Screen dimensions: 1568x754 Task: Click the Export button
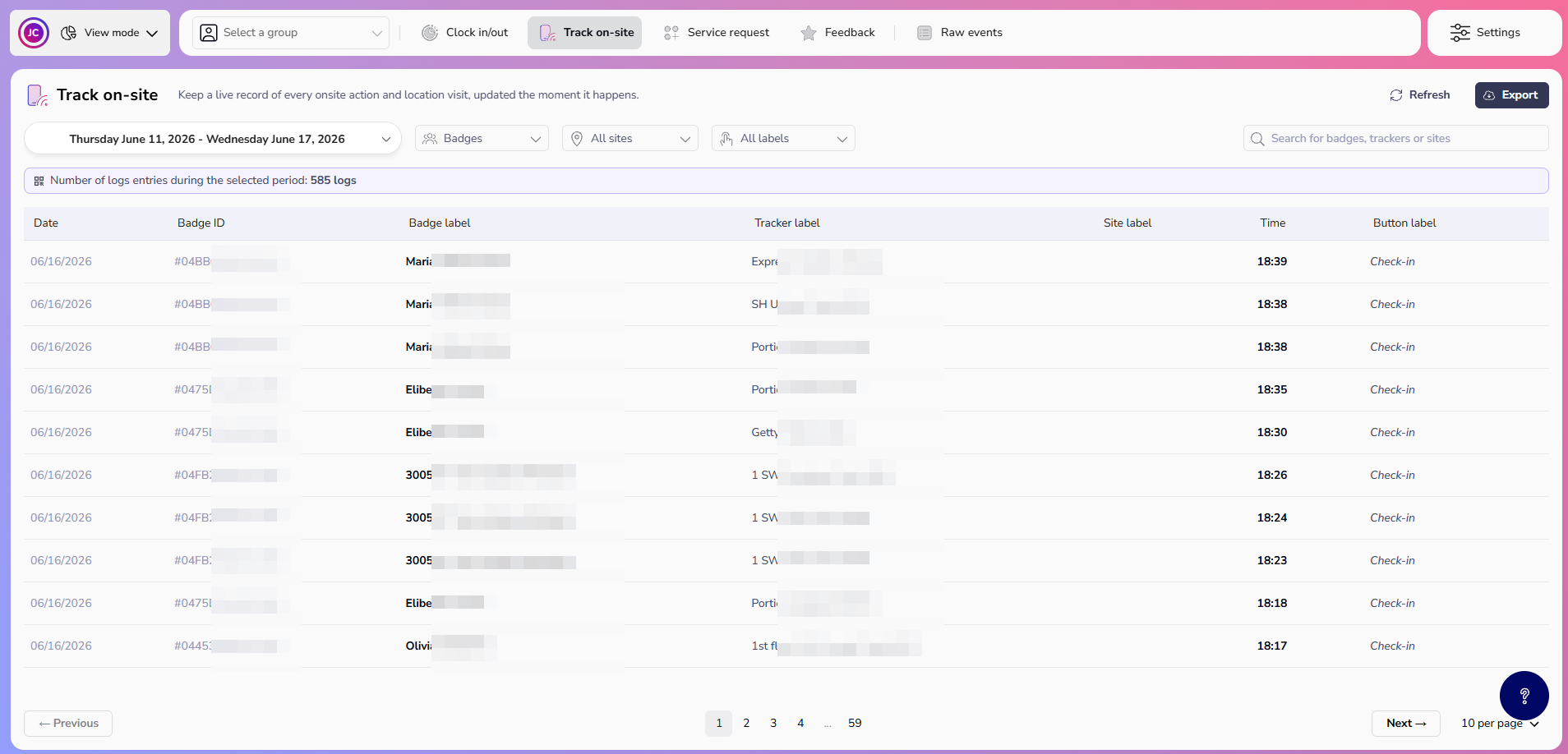(1512, 95)
